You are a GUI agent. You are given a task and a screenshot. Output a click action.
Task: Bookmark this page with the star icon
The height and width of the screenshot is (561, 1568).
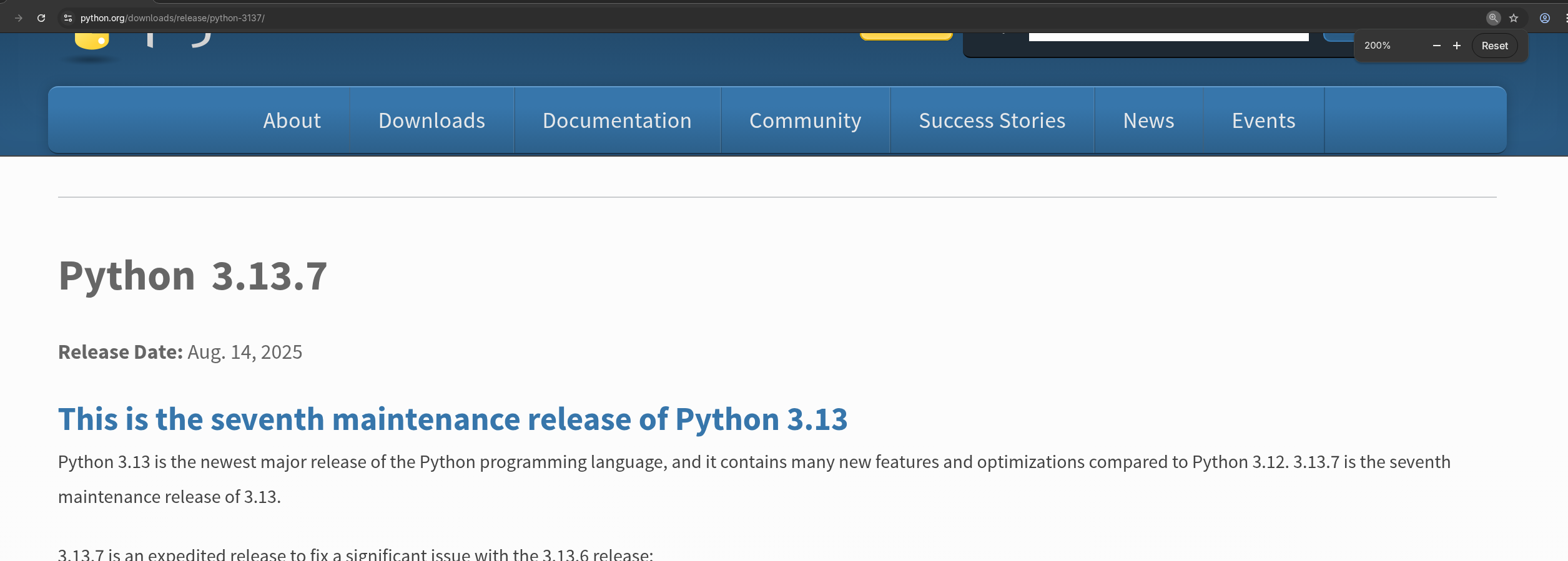(1514, 18)
